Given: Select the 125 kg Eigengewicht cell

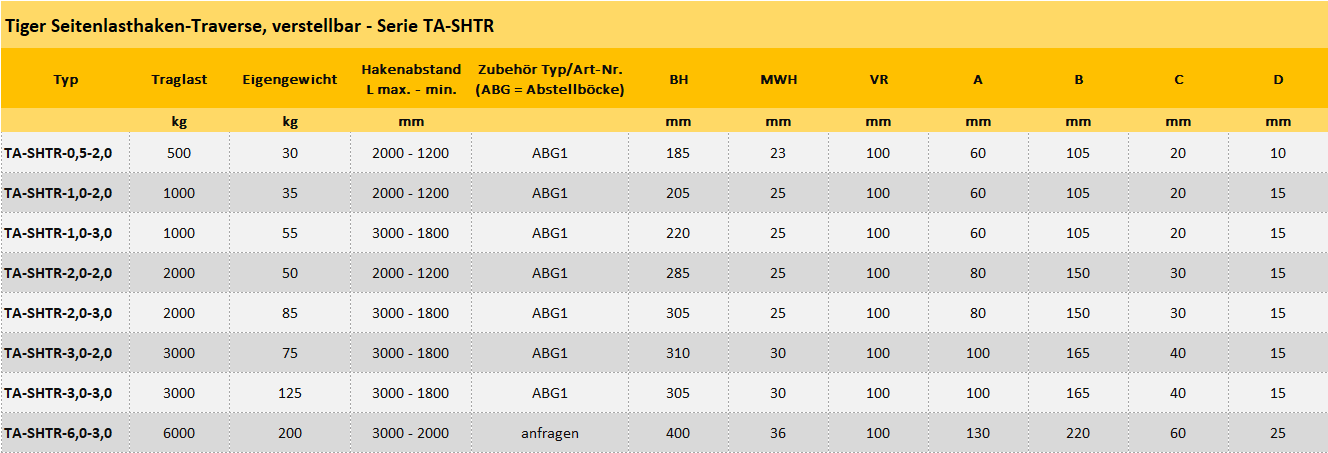Looking at the screenshot, I should point(290,393).
